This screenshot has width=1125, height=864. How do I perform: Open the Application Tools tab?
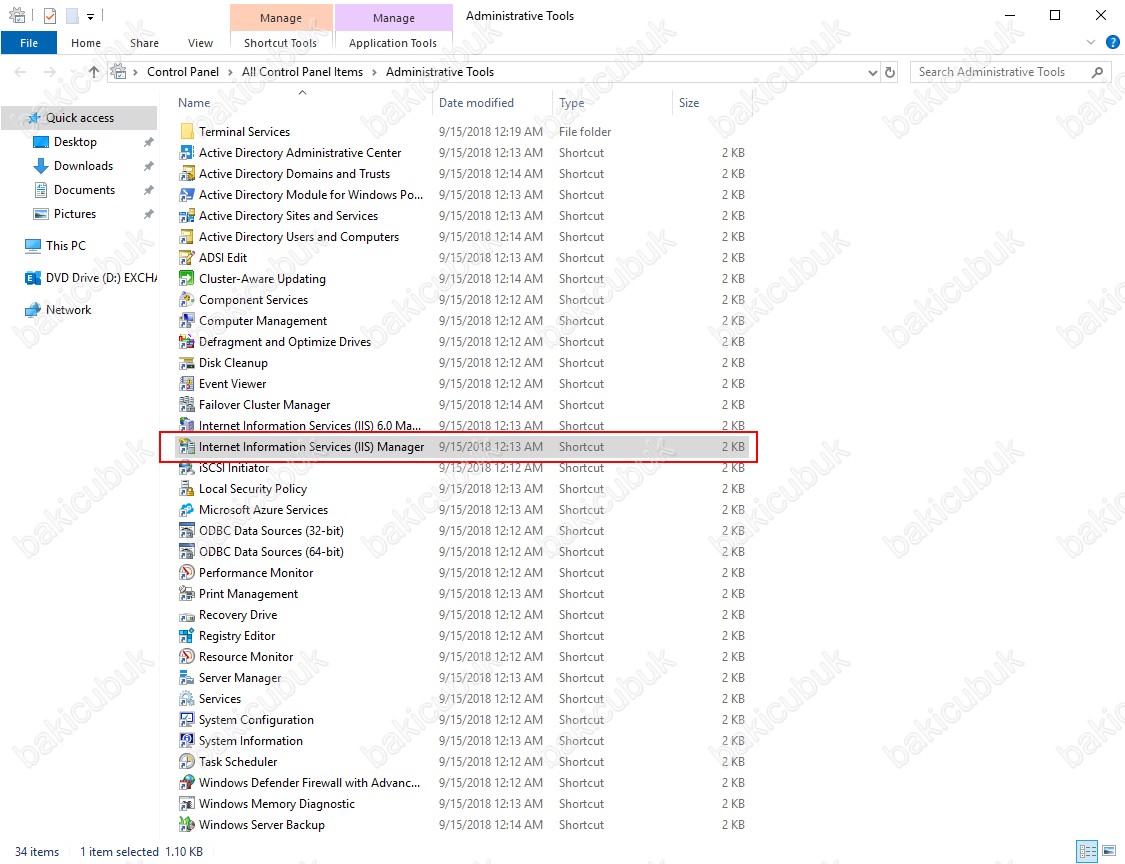392,43
